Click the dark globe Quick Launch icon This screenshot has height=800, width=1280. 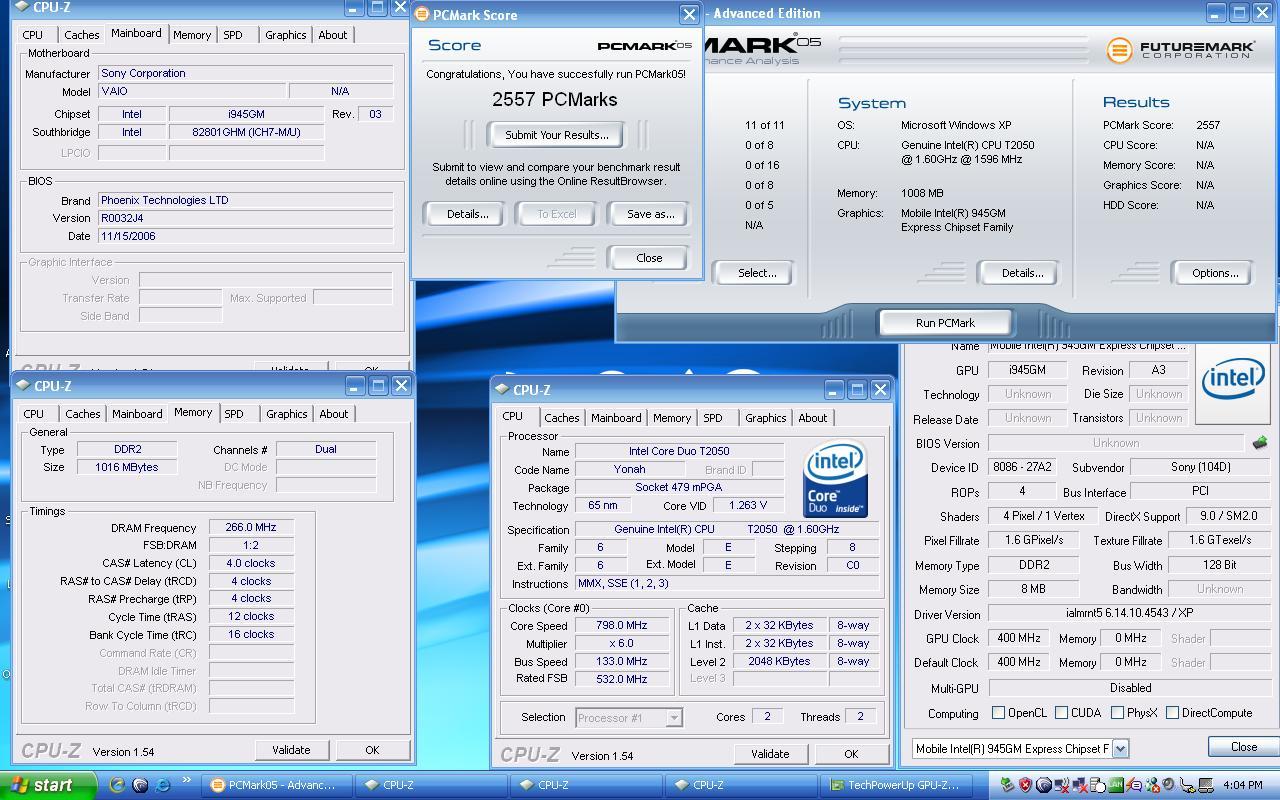coord(140,786)
